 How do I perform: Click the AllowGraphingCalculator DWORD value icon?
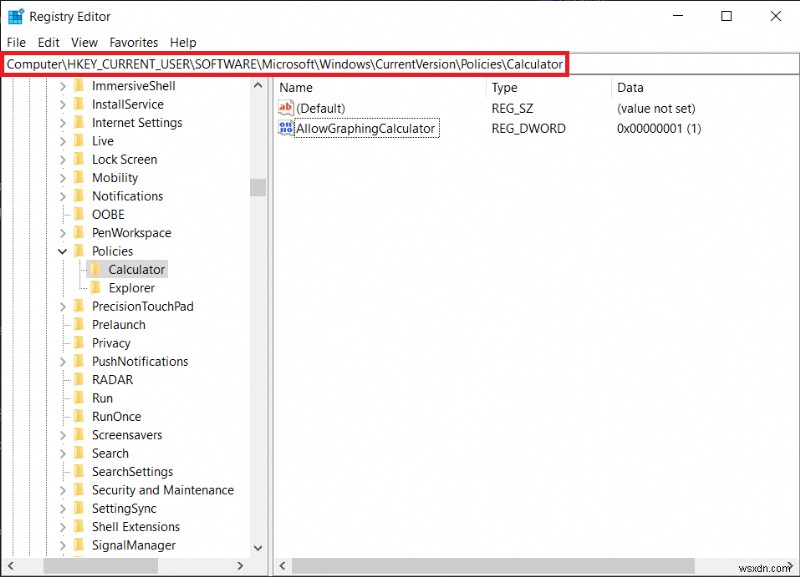coord(286,128)
